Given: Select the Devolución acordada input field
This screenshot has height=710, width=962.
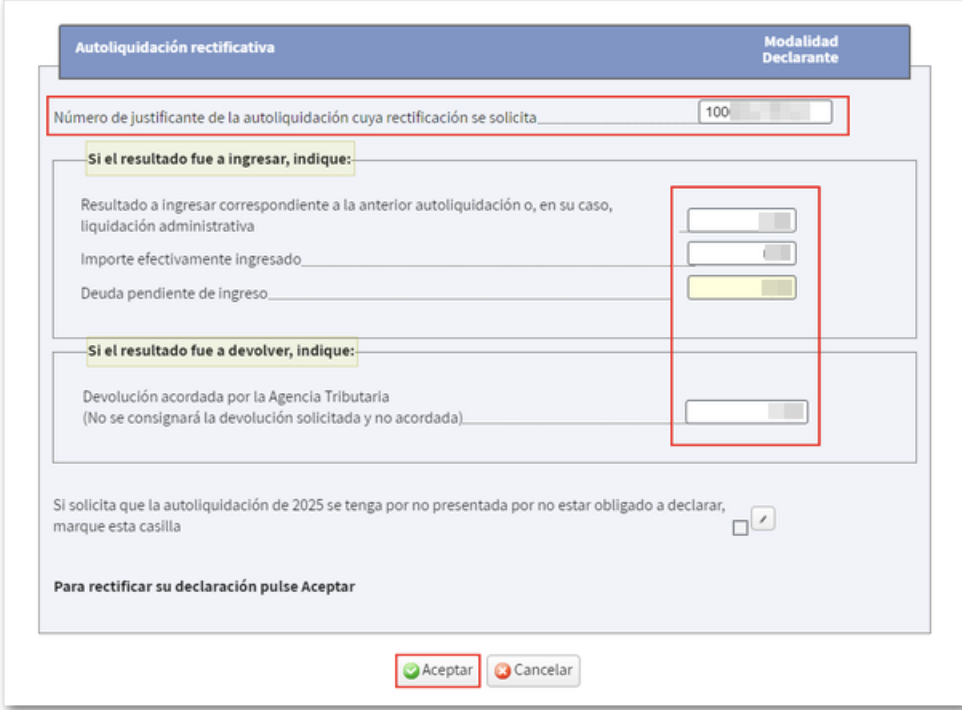Looking at the screenshot, I should 746,411.
